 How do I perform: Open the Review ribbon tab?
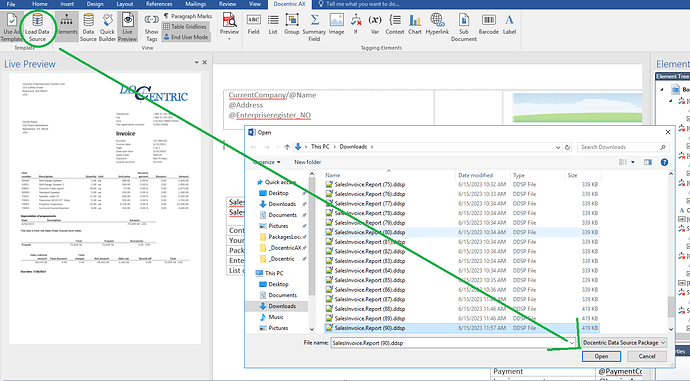(228, 4)
